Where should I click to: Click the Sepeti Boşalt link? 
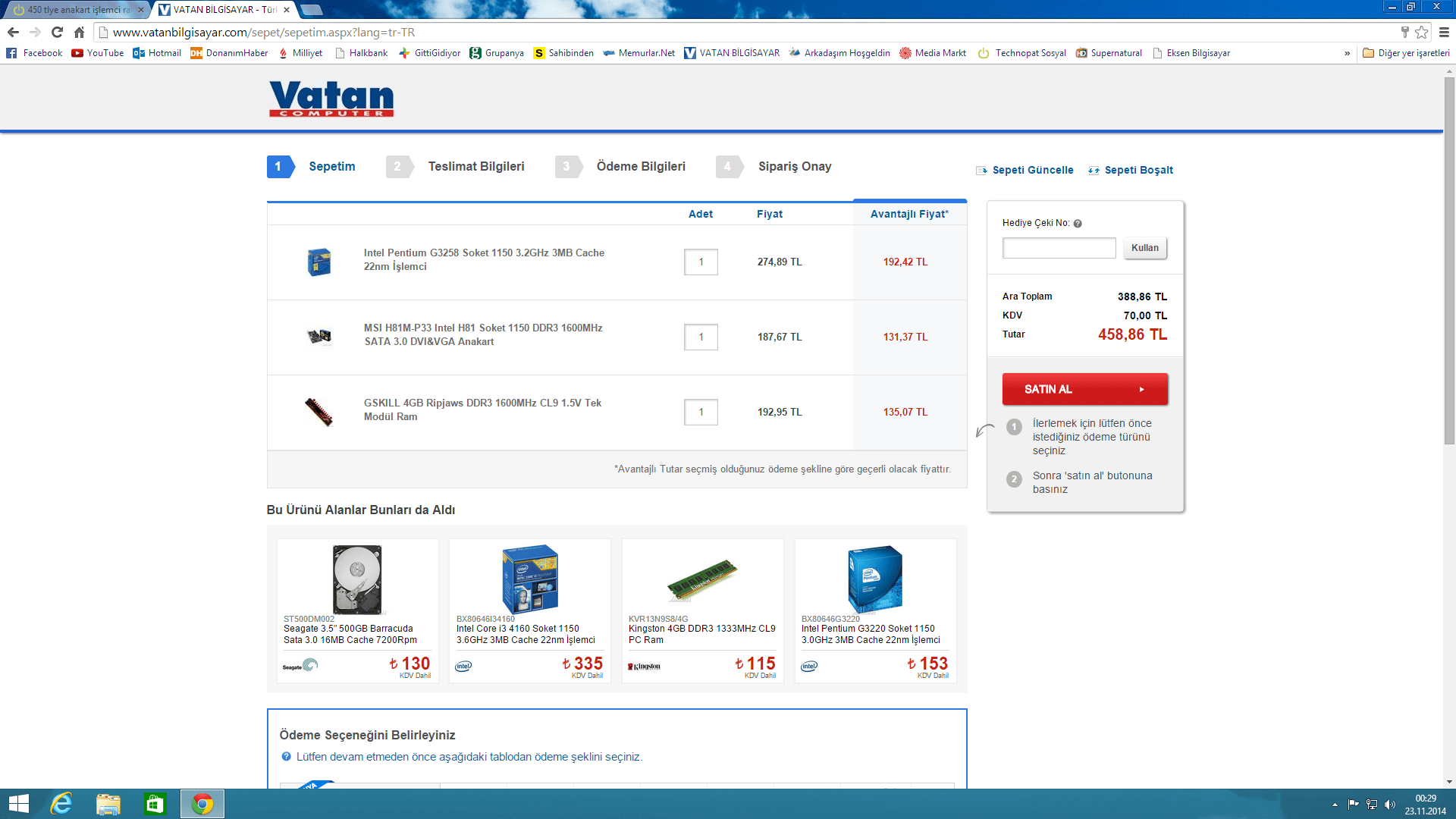pyautogui.click(x=1138, y=170)
